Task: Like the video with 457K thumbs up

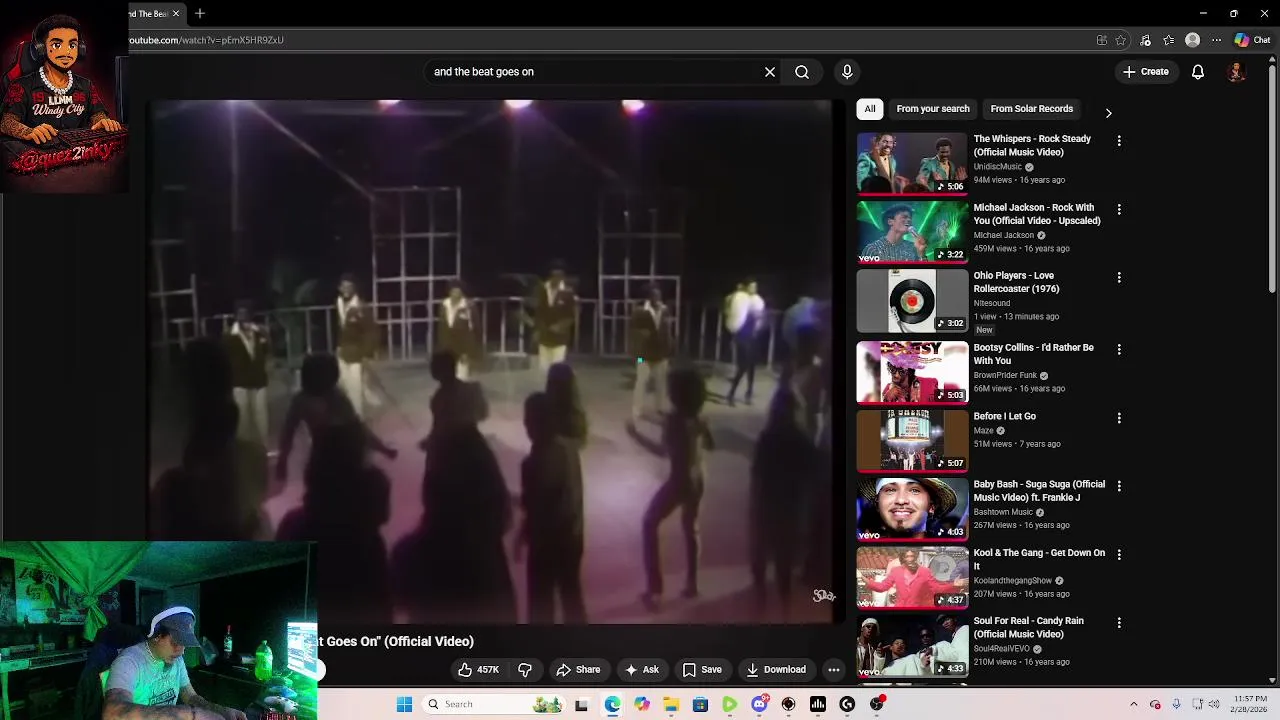Action: click(x=479, y=670)
